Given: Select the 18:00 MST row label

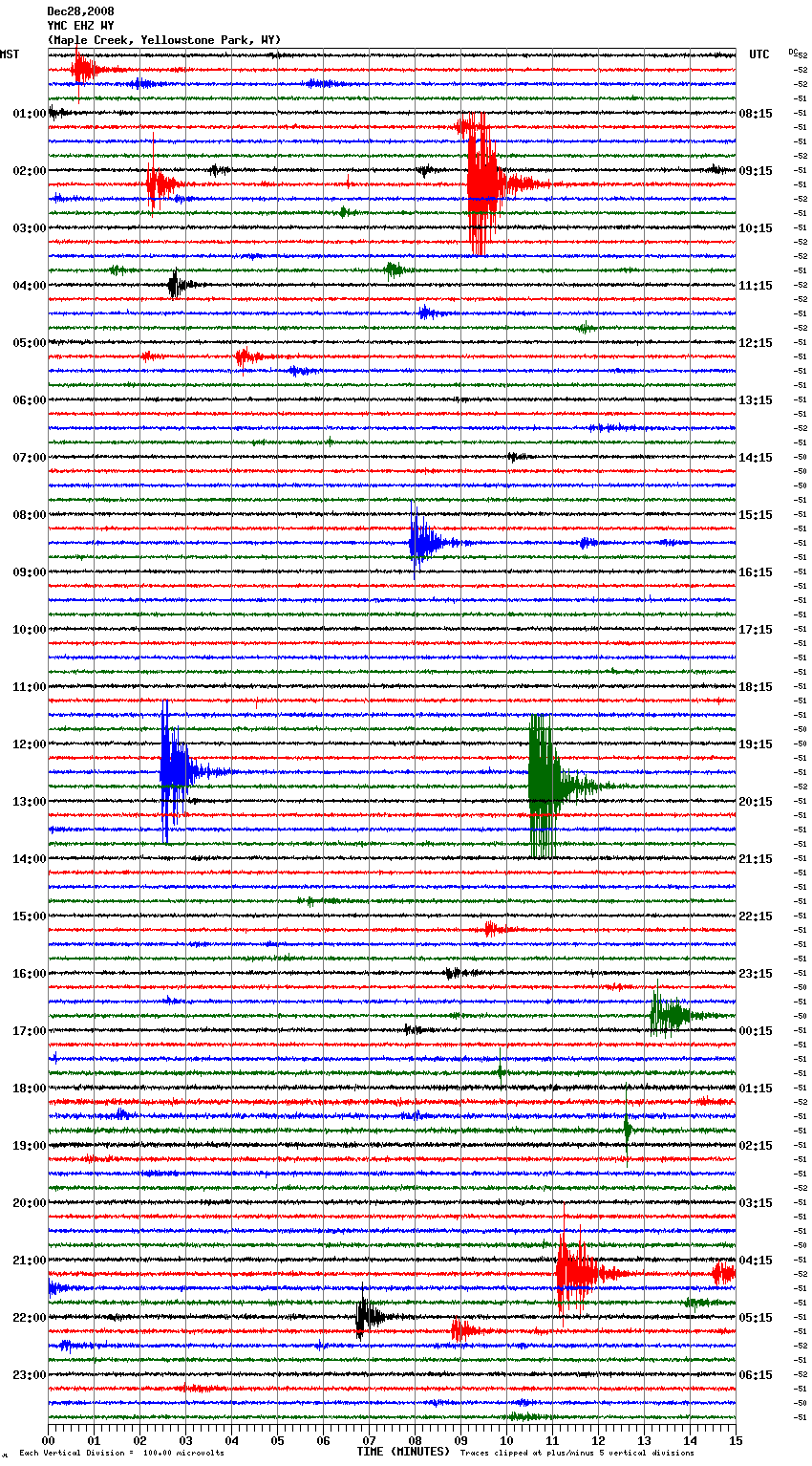Looking at the screenshot, I should point(29,1089).
